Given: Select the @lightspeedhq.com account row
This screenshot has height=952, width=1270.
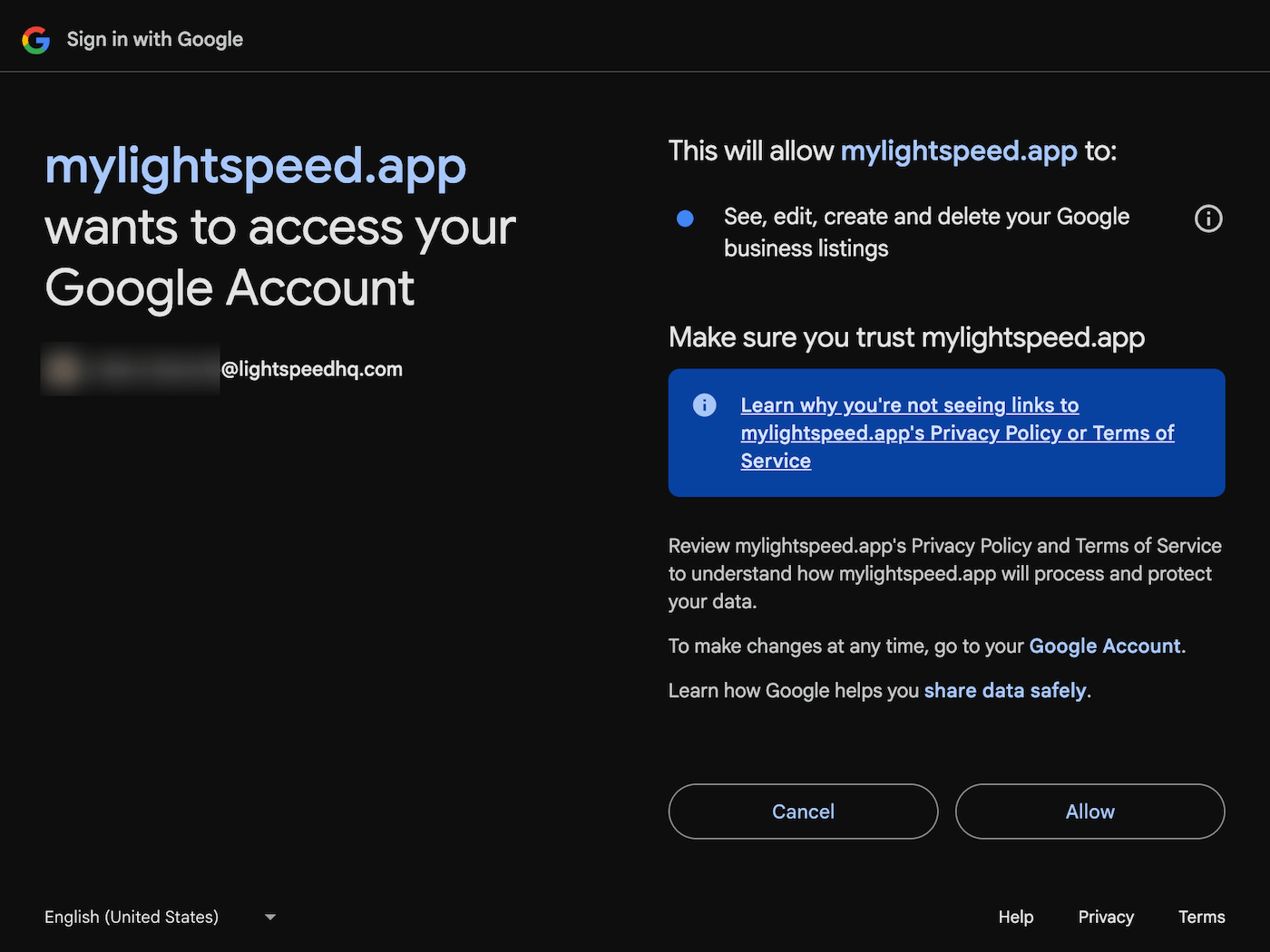Looking at the screenshot, I should click(x=222, y=369).
